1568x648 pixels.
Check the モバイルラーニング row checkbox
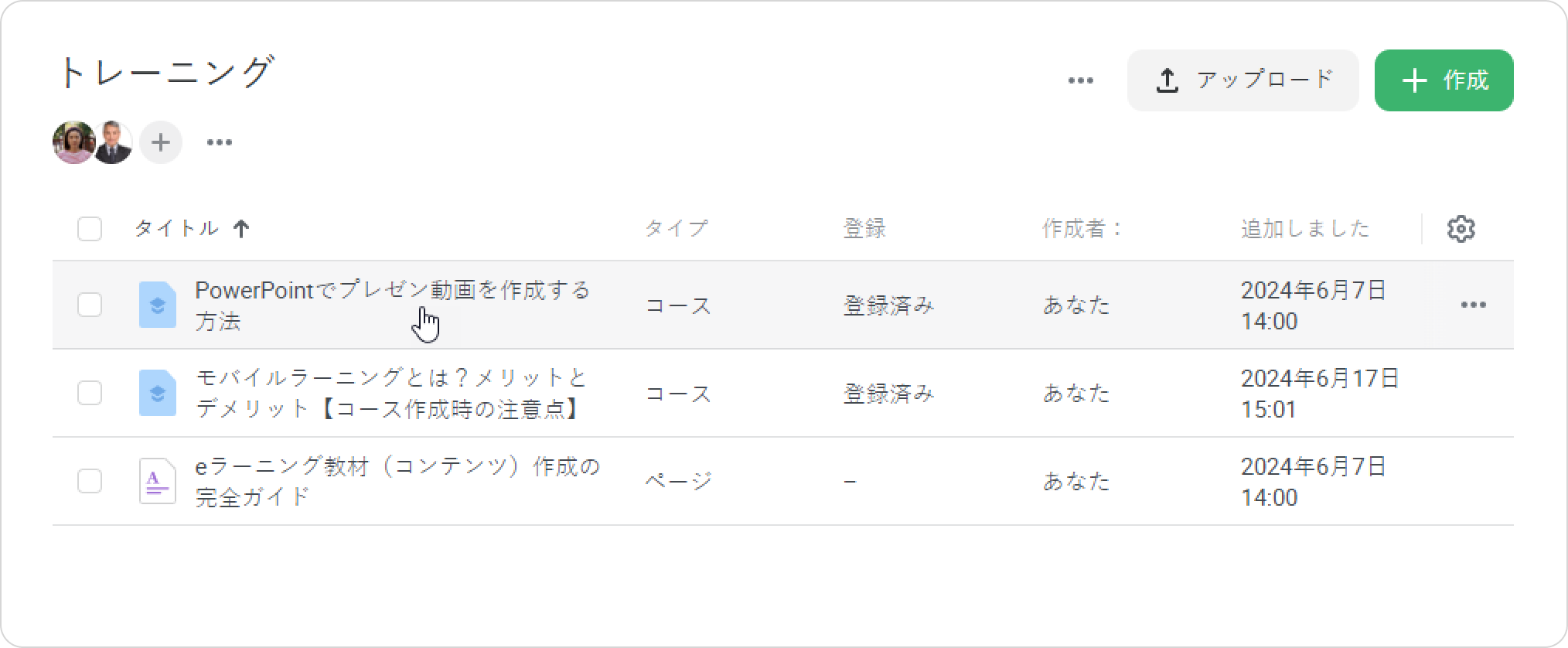tap(90, 393)
